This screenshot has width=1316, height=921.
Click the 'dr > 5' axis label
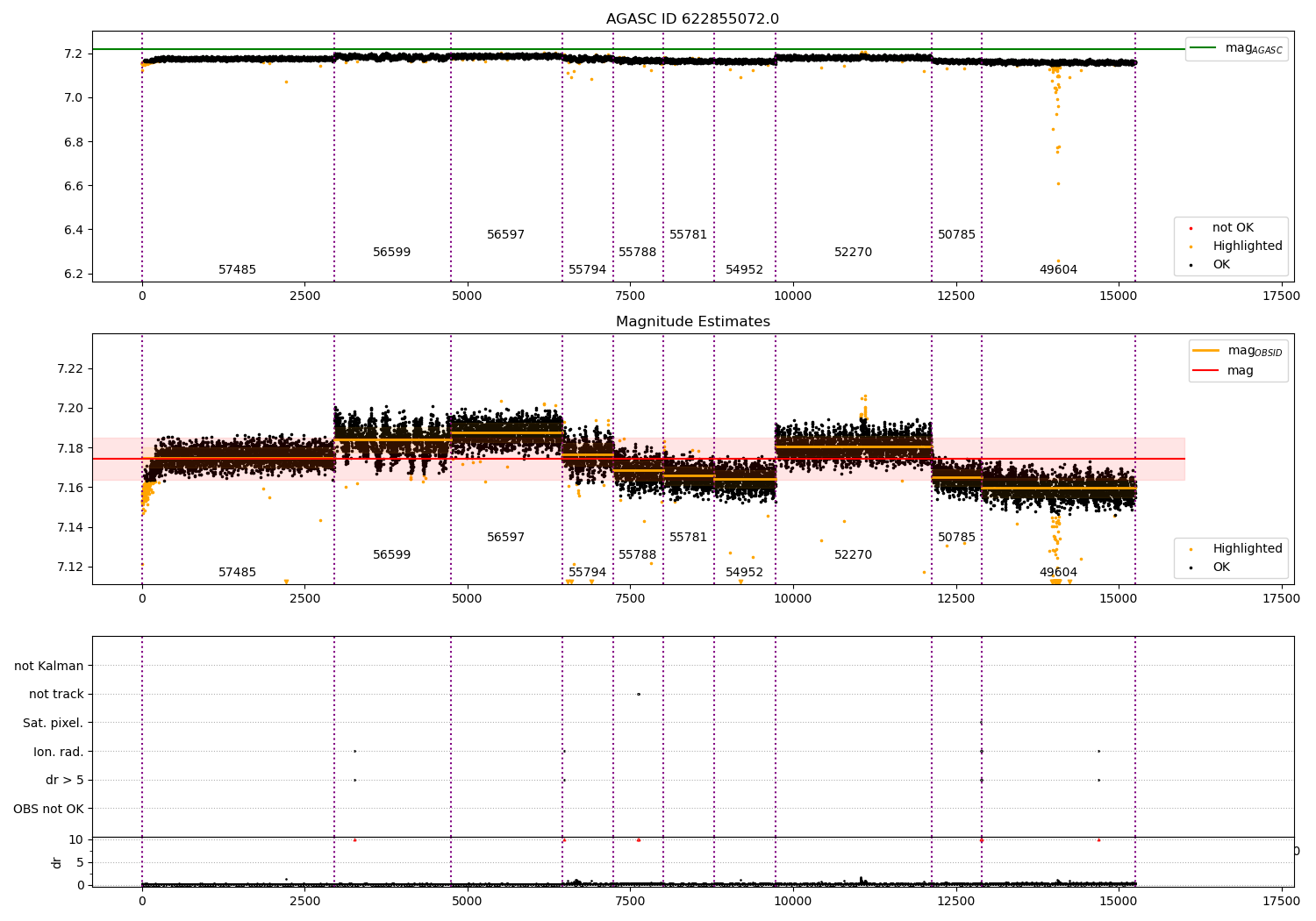65,780
